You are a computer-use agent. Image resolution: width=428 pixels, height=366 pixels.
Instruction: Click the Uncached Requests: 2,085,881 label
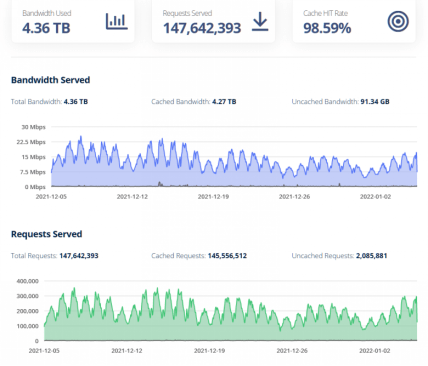(x=339, y=256)
